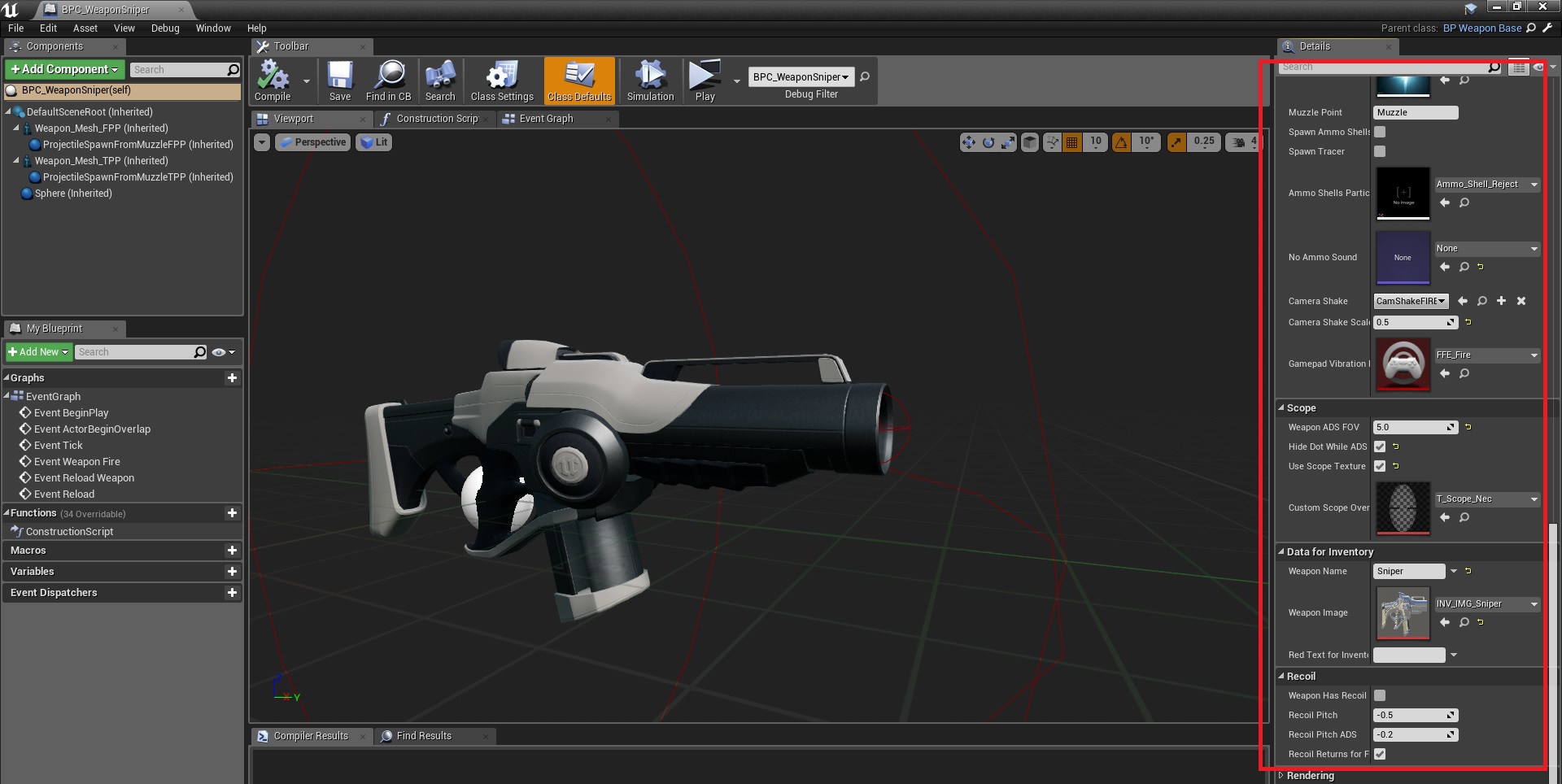Image resolution: width=1562 pixels, height=784 pixels.
Task: Click the Add New button
Action: [x=38, y=352]
